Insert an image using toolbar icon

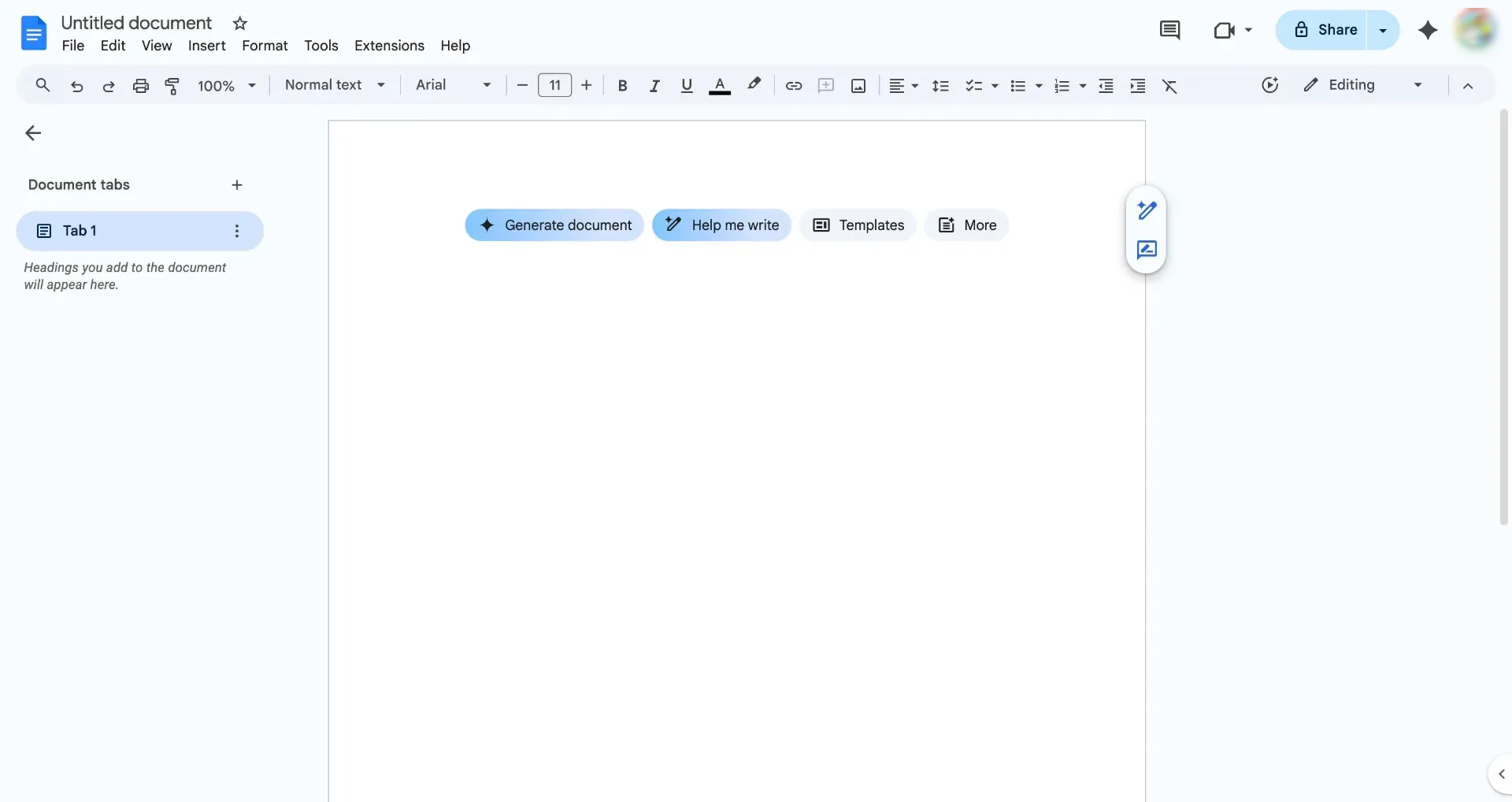pos(858,86)
